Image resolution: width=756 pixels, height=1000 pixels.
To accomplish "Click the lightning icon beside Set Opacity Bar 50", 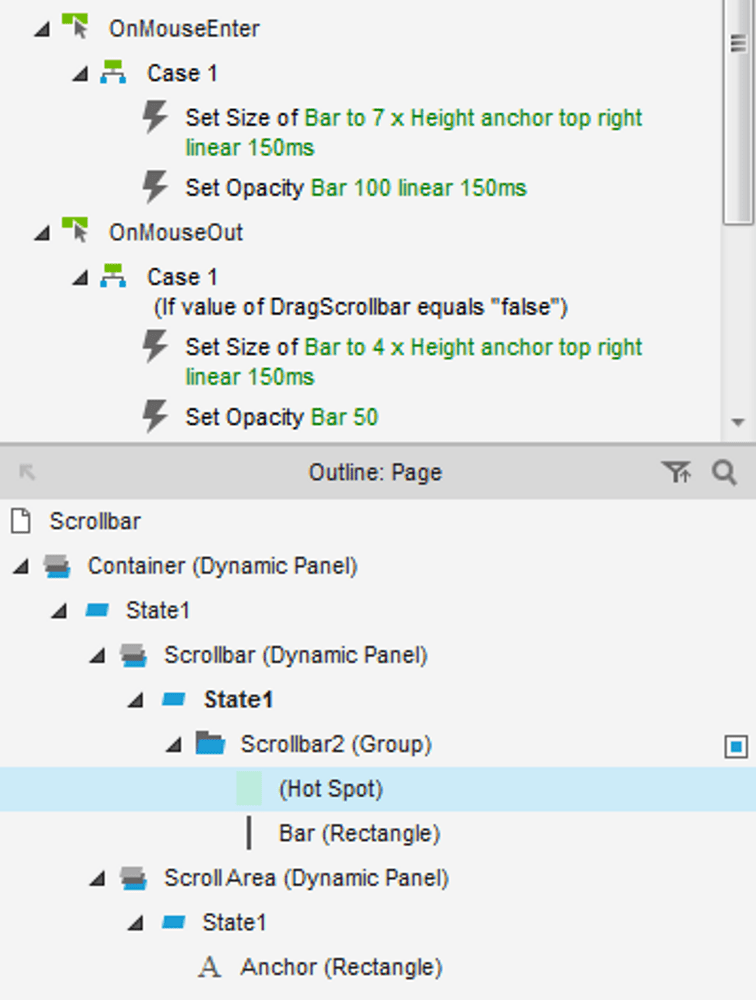I will (155, 417).
